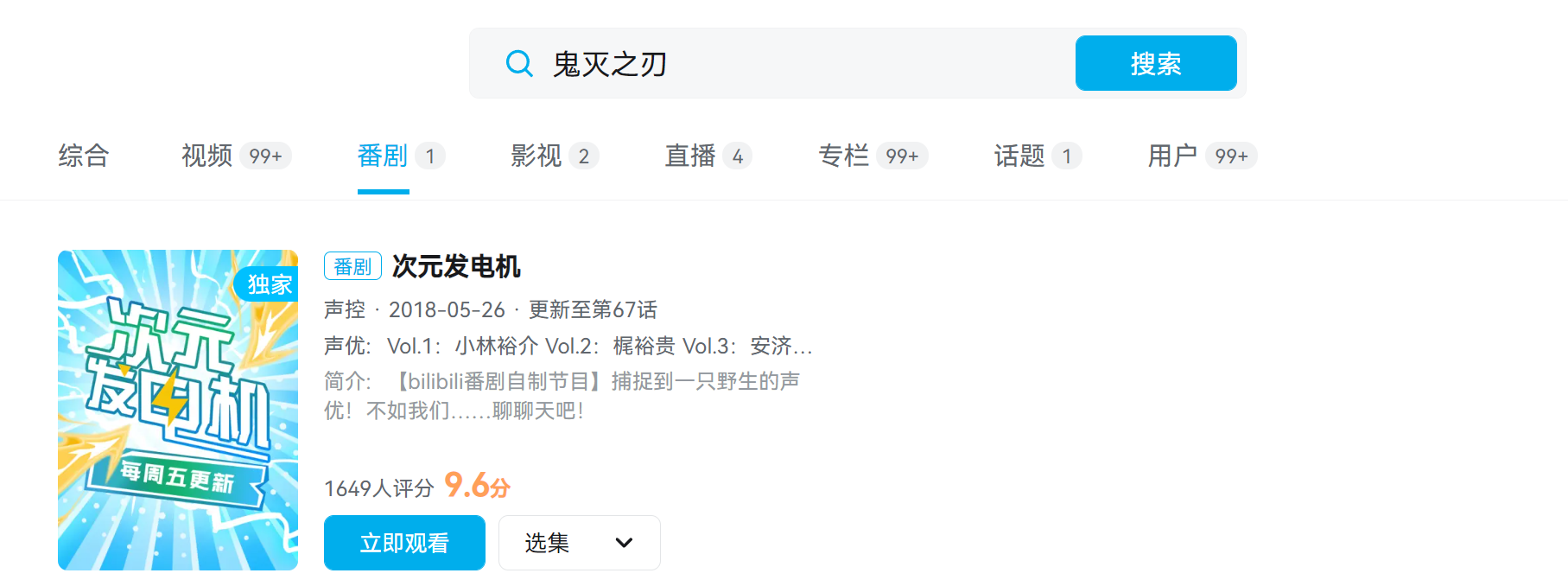Expand the 选集 episode dropdown

579,543
